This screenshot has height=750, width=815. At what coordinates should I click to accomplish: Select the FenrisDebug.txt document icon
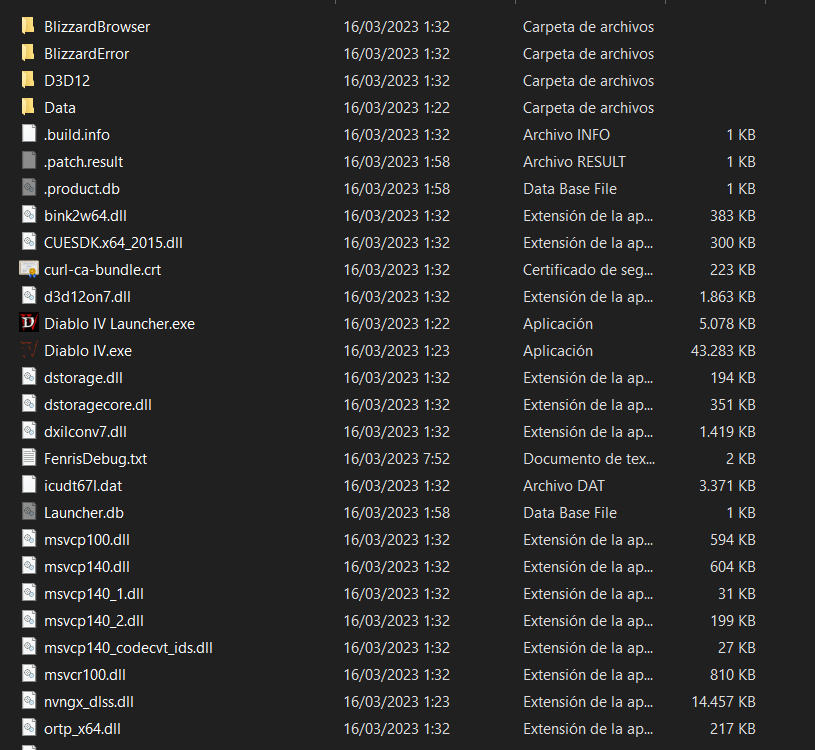[x=29, y=458]
